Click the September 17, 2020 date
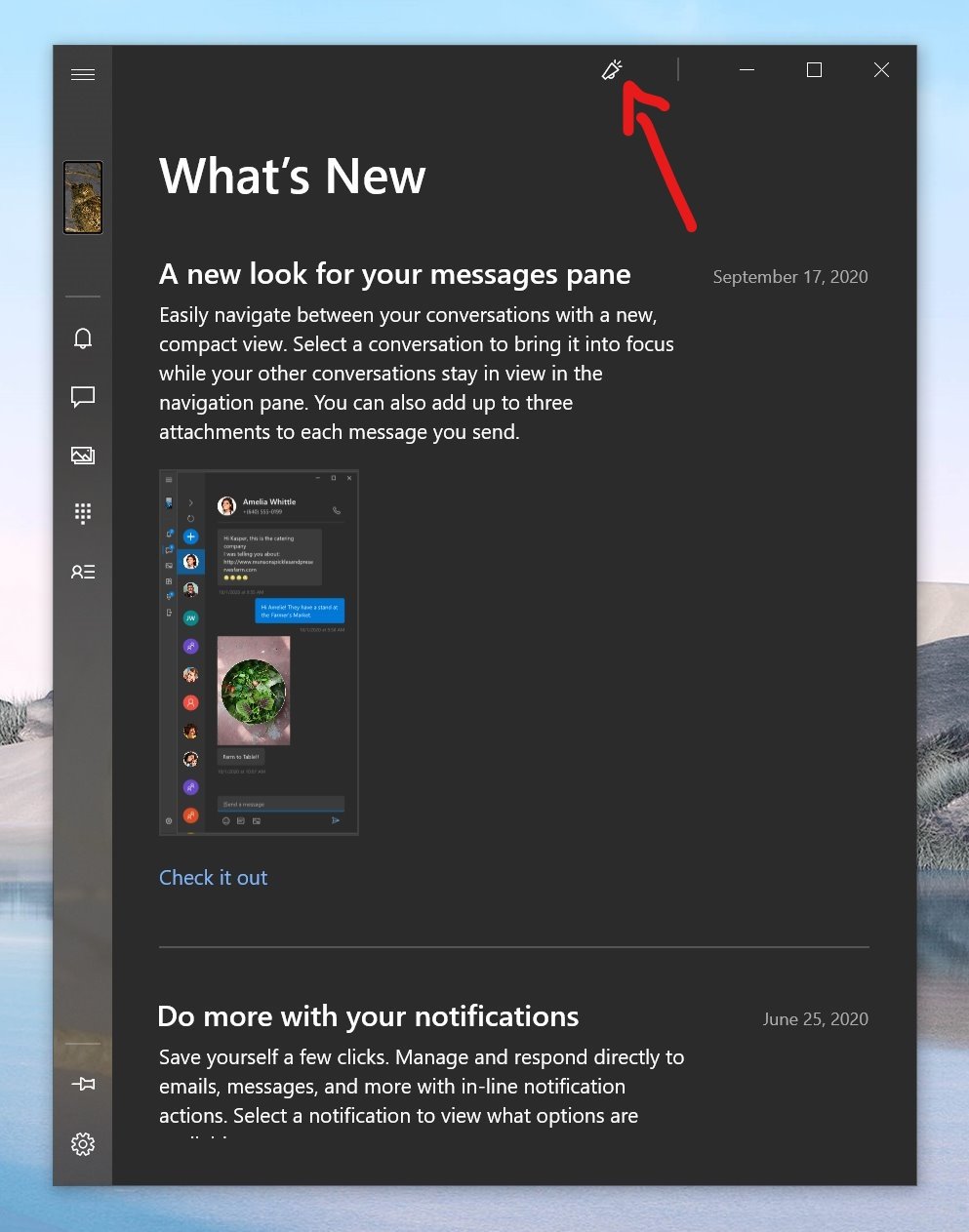This screenshot has height=1232, width=969. [789, 277]
